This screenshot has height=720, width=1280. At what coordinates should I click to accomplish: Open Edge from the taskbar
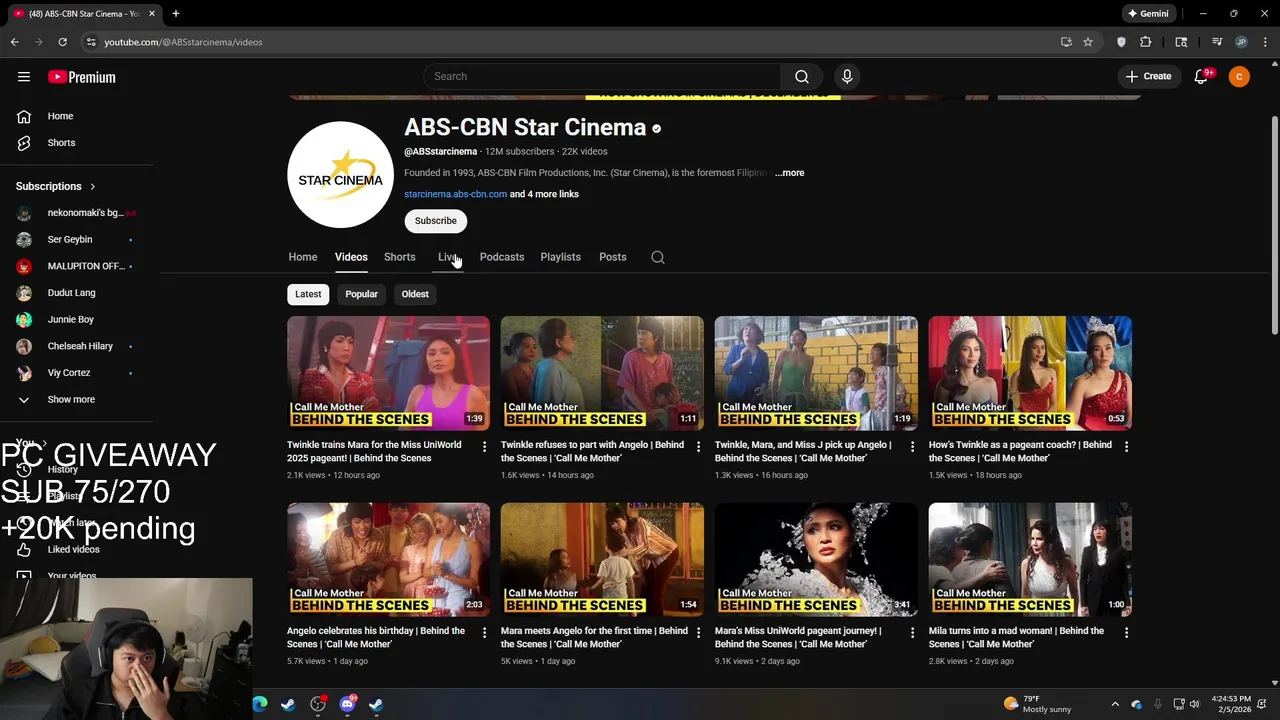coord(260,704)
